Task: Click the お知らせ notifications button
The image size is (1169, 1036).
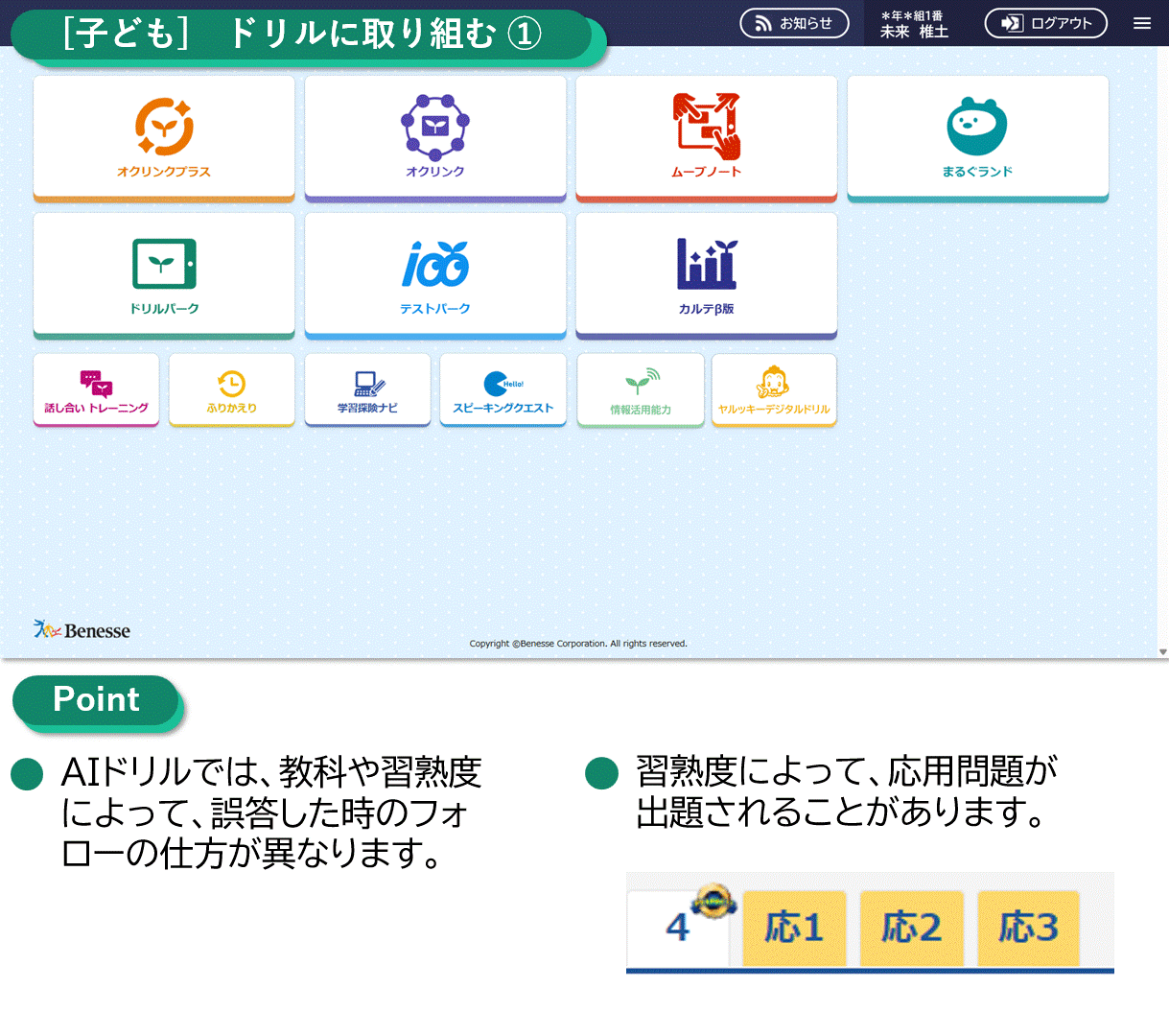Action: coord(794,23)
